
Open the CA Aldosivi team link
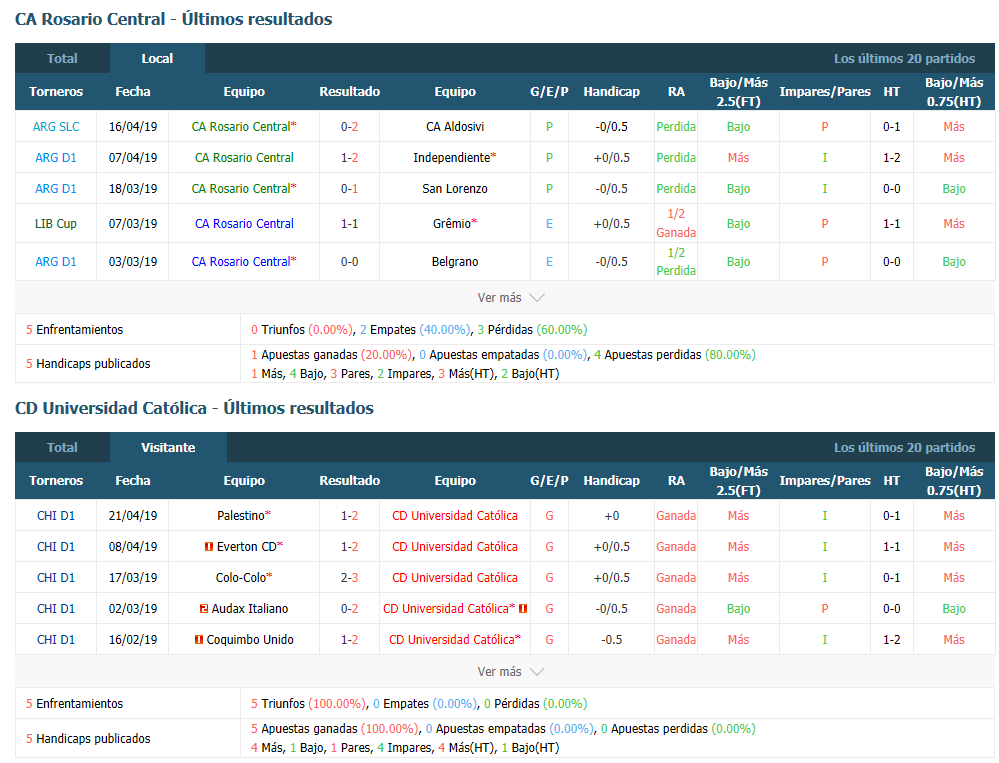pyautogui.click(x=455, y=127)
